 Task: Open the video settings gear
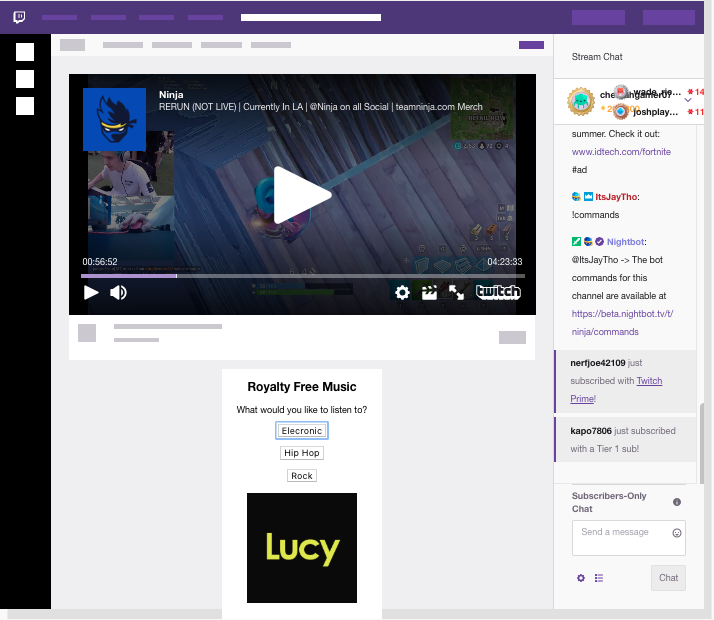pyautogui.click(x=402, y=292)
